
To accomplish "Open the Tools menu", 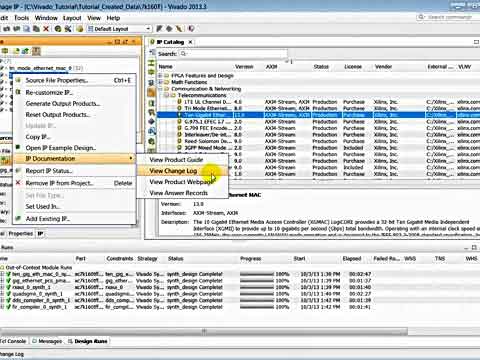I will pos(21,18).
